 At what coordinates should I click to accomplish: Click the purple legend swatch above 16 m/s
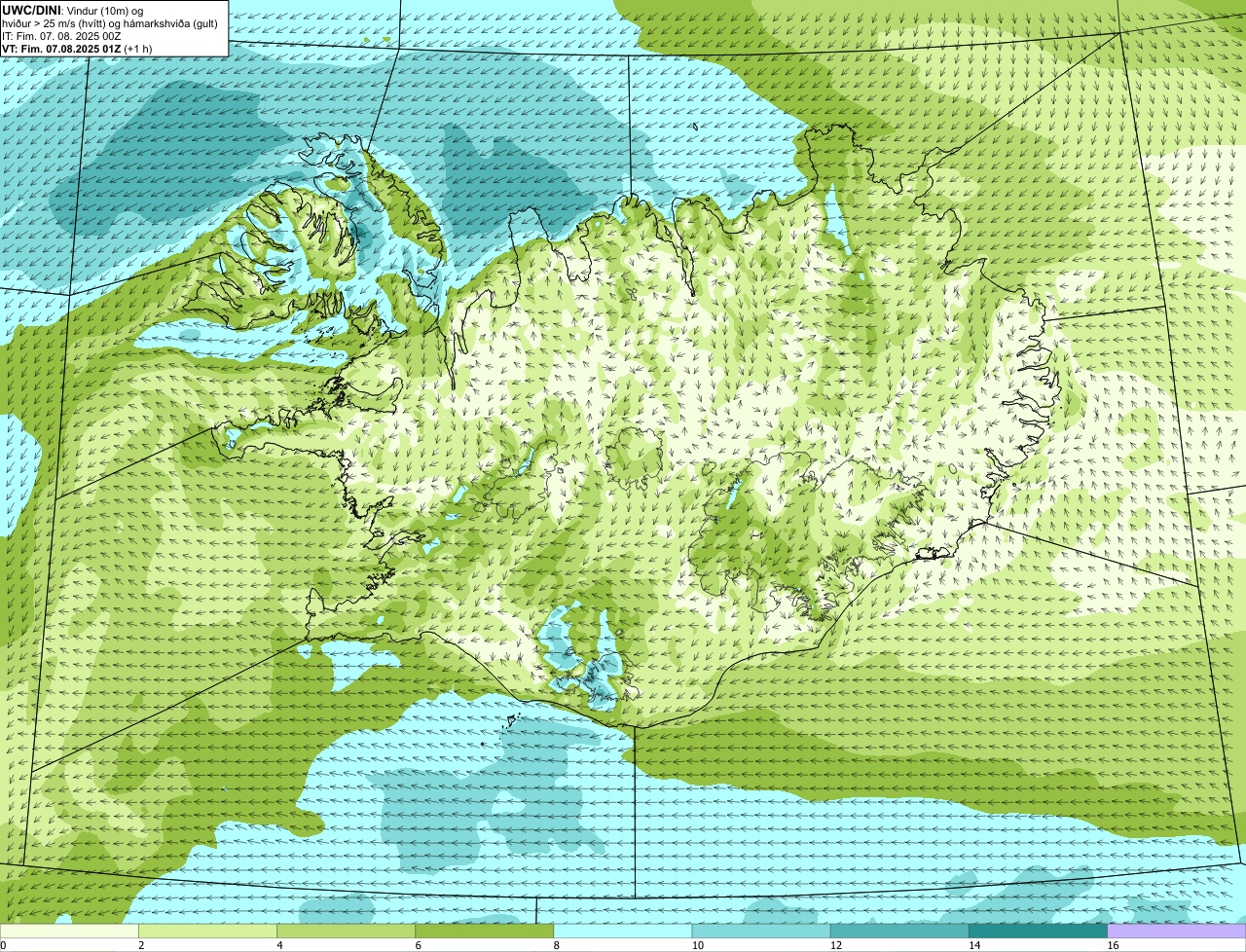pos(1177,931)
